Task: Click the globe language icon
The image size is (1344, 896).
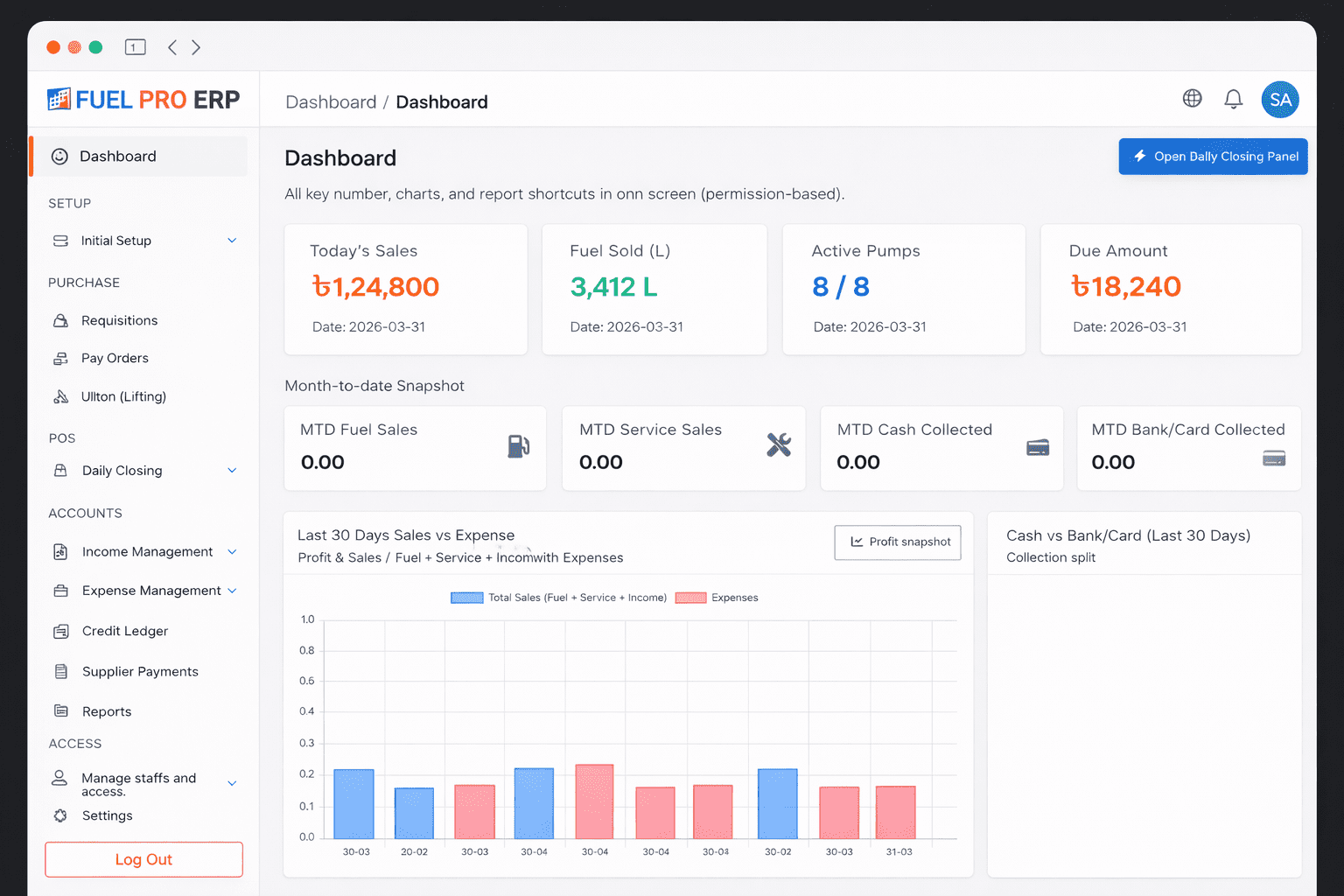Action: (1192, 99)
